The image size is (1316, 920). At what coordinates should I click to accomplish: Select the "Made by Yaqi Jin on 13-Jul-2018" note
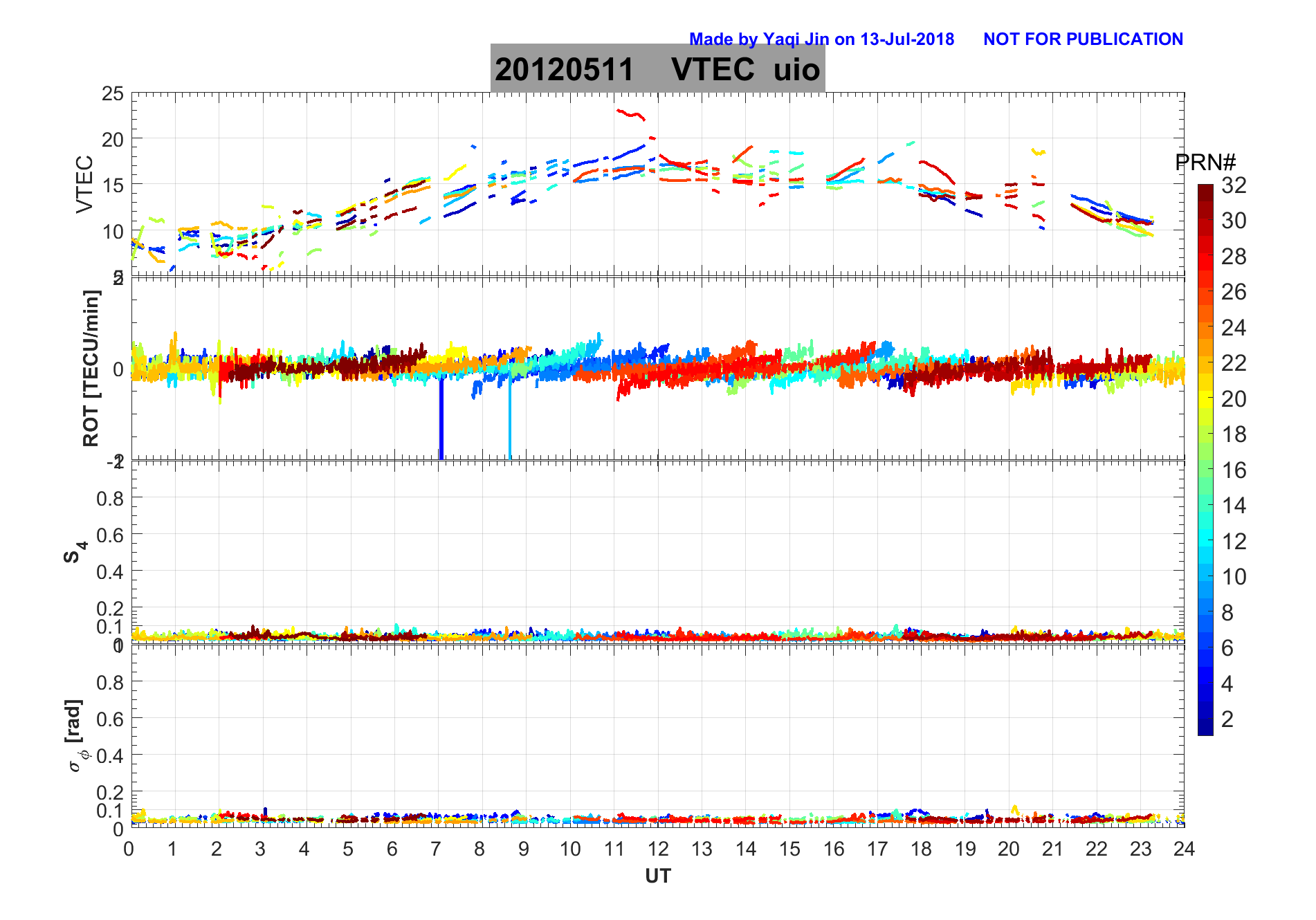(821, 39)
